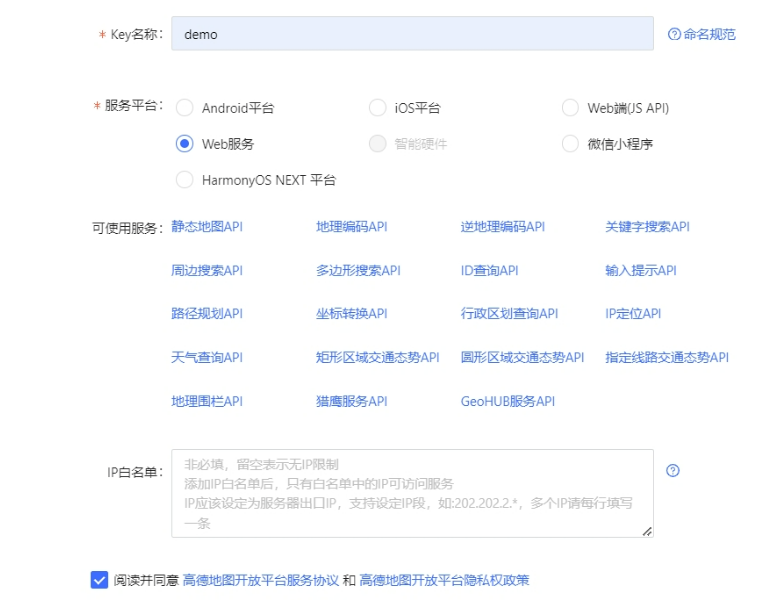Click the 天气查询API link
The width and height of the screenshot is (760, 600).
click(x=207, y=357)
